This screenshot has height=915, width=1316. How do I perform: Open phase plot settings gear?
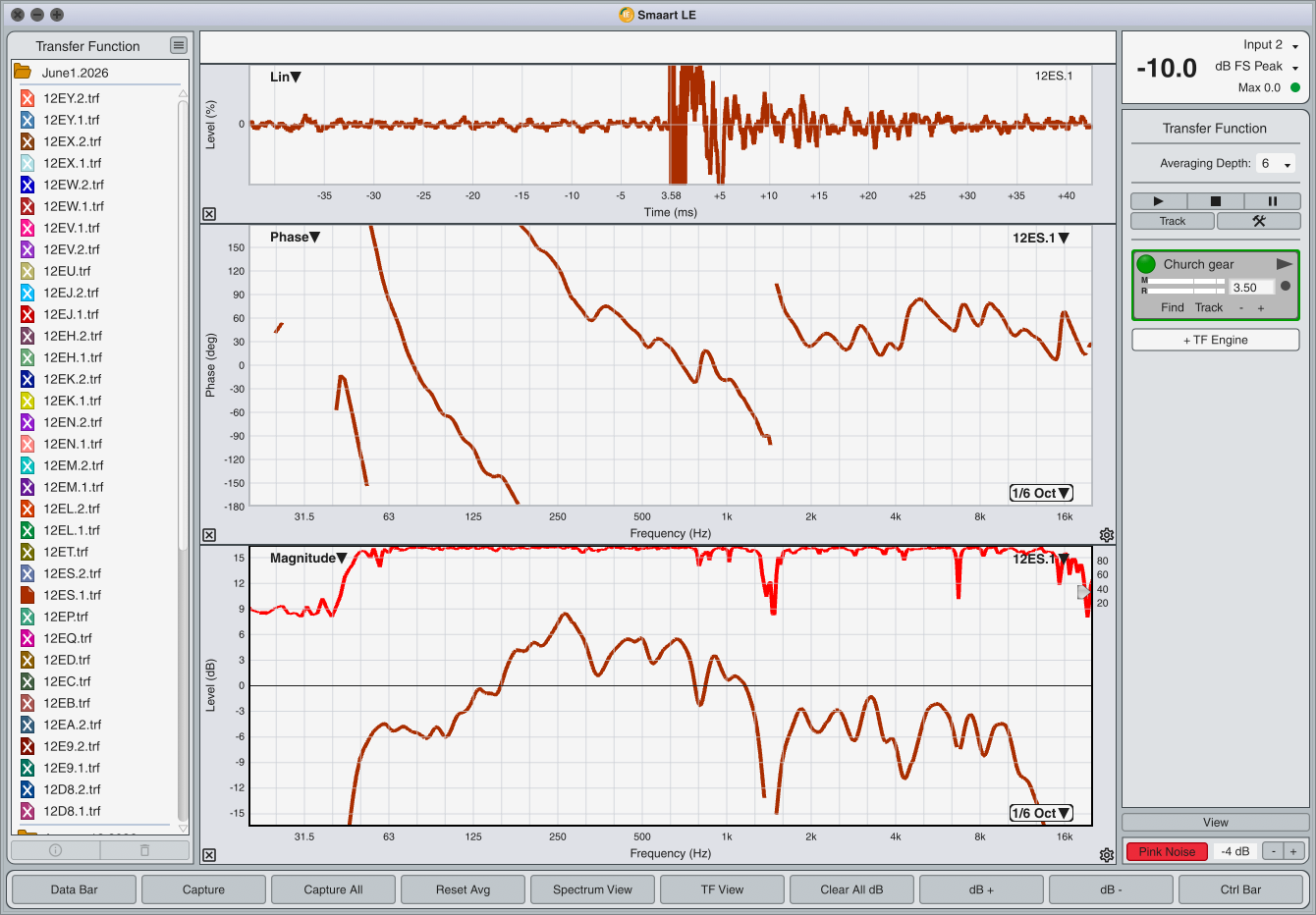click(x=1107, y=535)
